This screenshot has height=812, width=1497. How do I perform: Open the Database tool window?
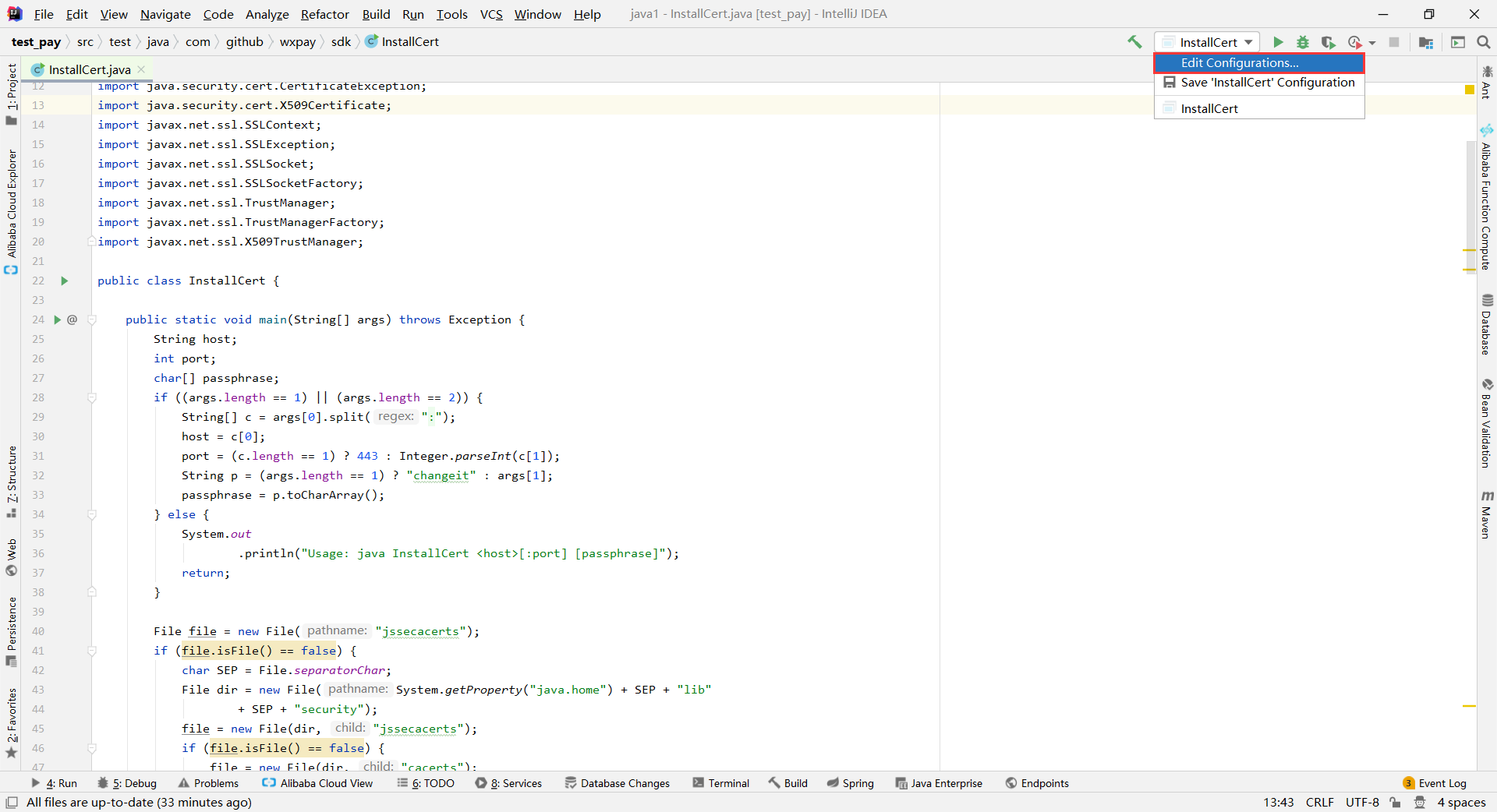[1487, 324]
